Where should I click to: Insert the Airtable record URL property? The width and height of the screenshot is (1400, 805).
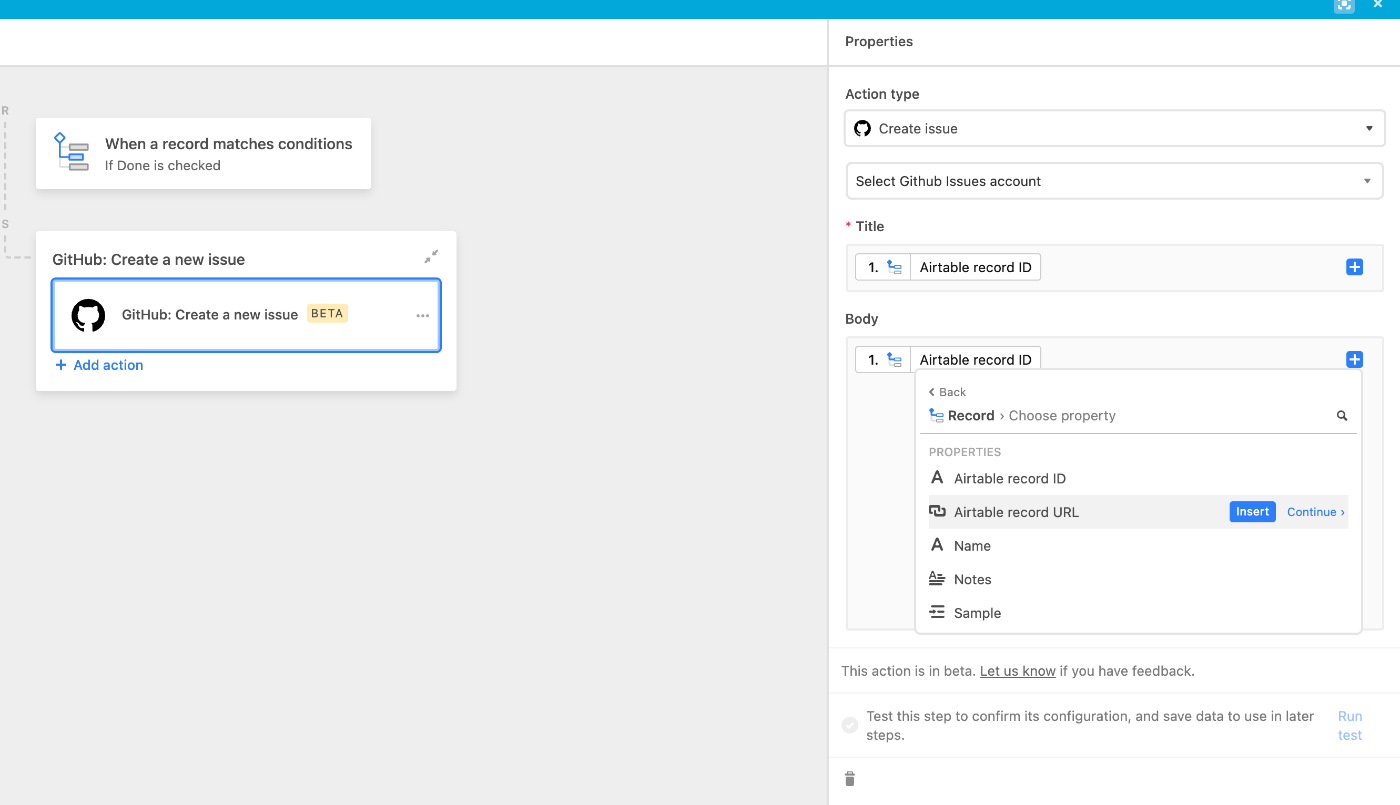[x=1252, y=512]
